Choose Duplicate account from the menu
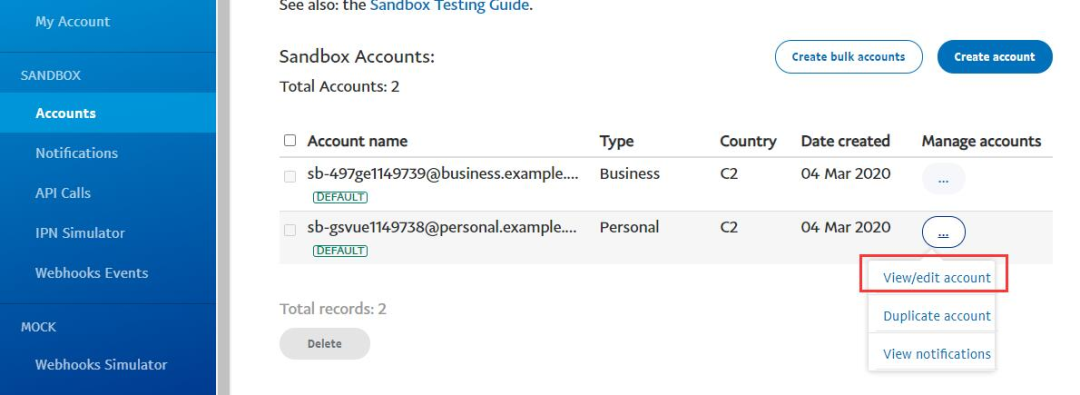 tap(936, 316)
